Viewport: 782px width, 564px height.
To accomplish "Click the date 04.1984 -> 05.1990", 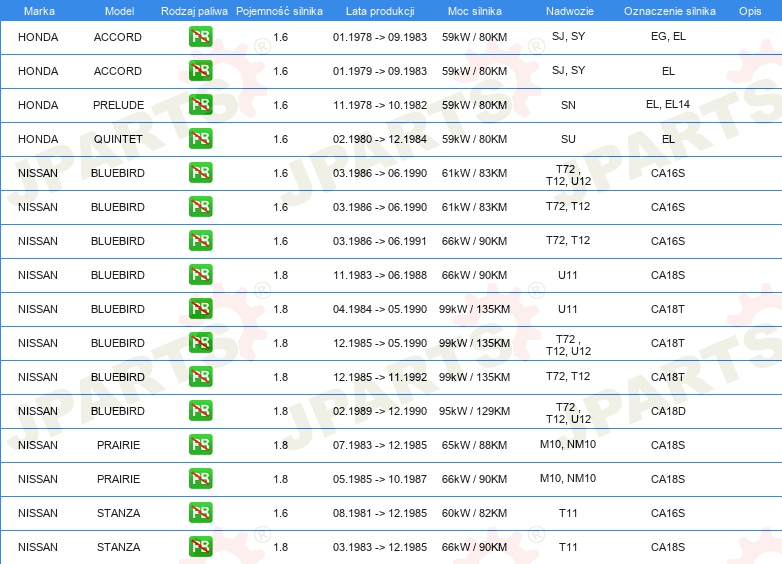I will (x=380, y=309).
